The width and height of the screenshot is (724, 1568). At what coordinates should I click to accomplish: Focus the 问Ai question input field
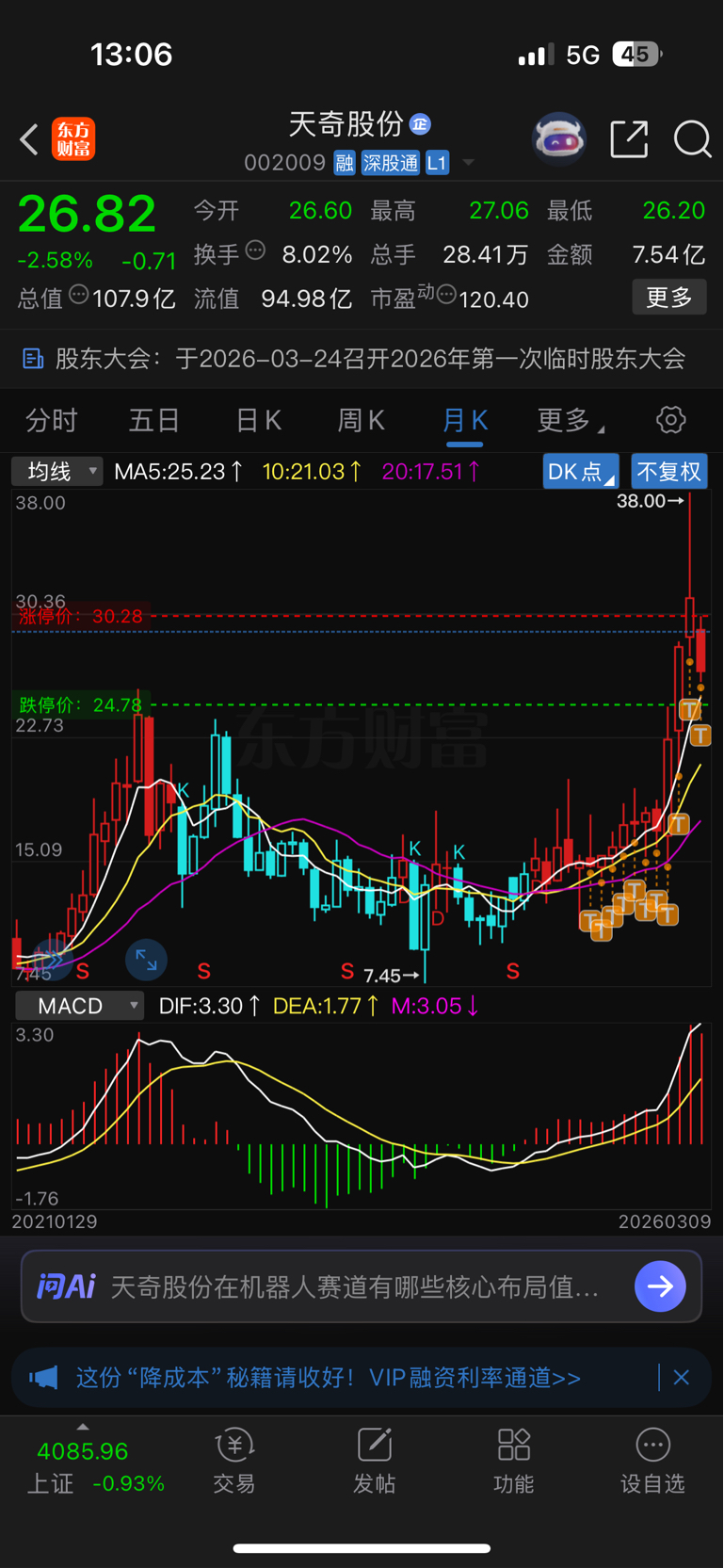coord(362,1286)
